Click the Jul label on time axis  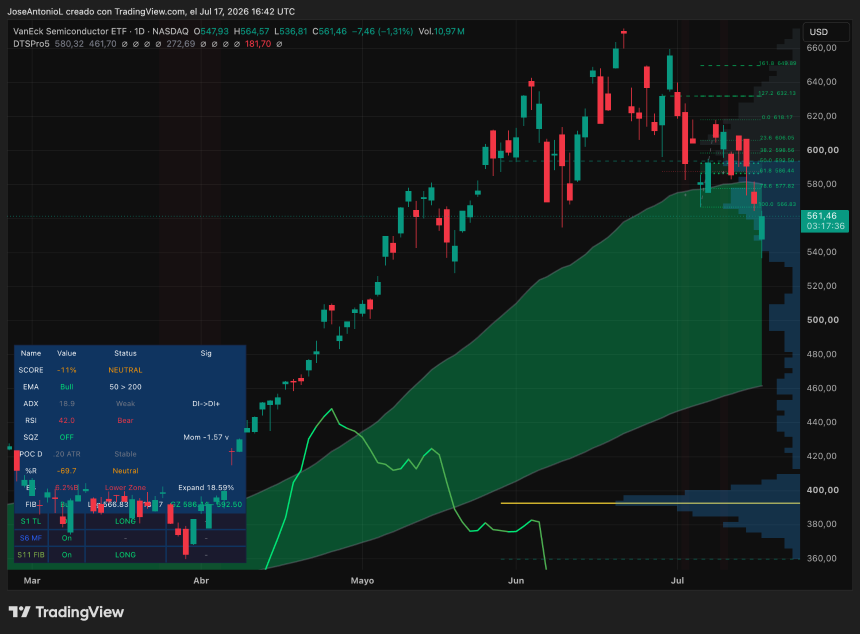click(677, 580)
